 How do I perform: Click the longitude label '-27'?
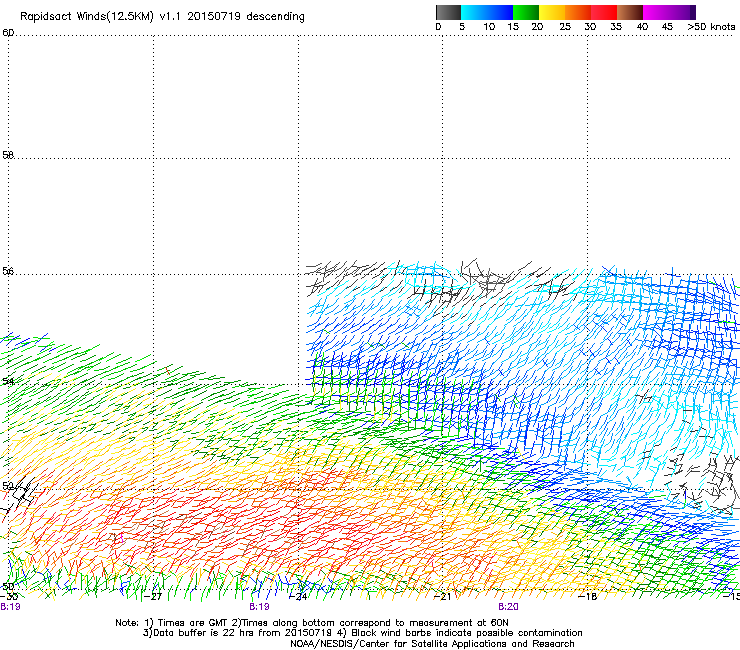point(153,597)
